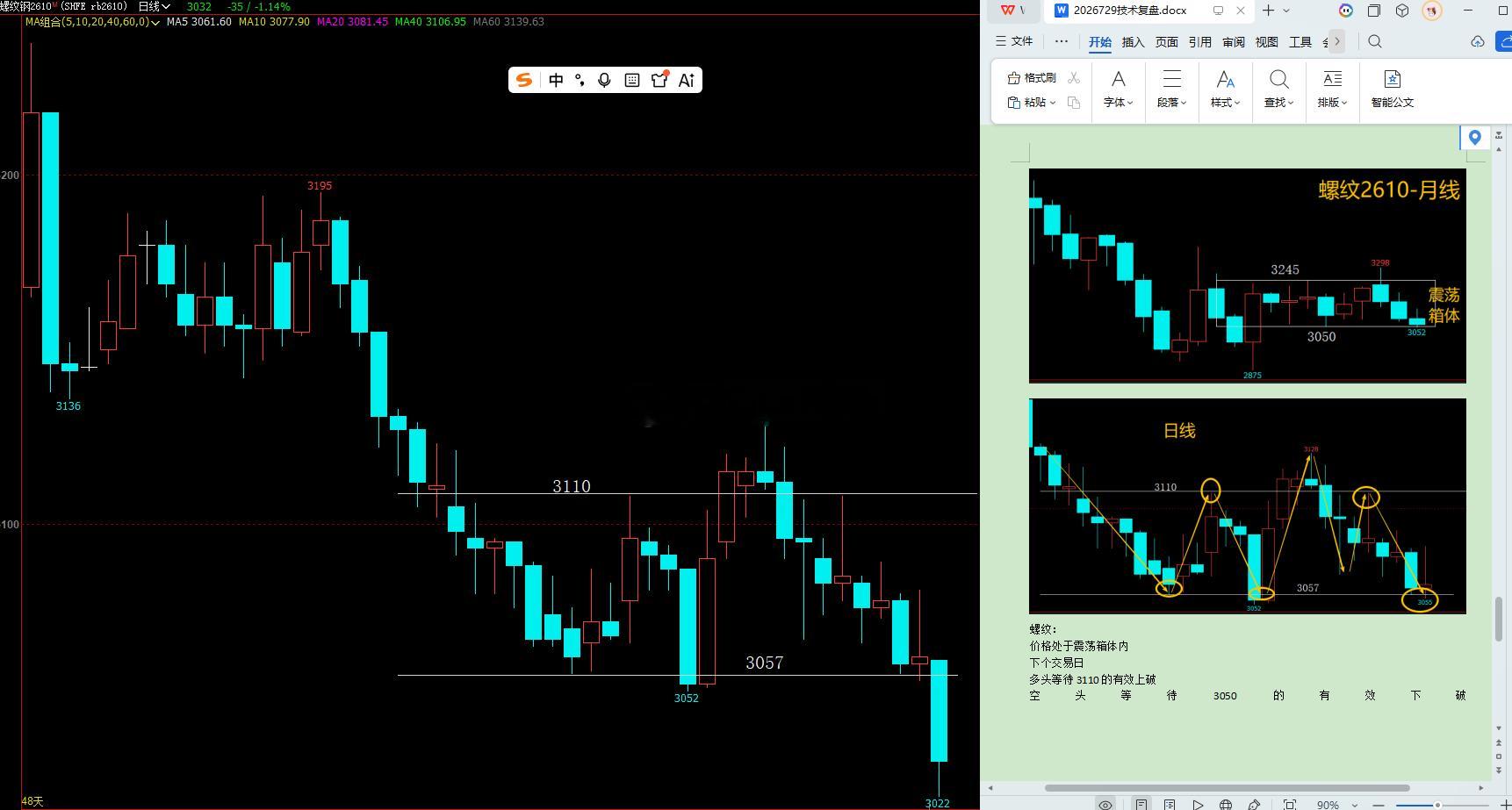Open Sogou skin (shirt) icon

(x=659, y=80)
